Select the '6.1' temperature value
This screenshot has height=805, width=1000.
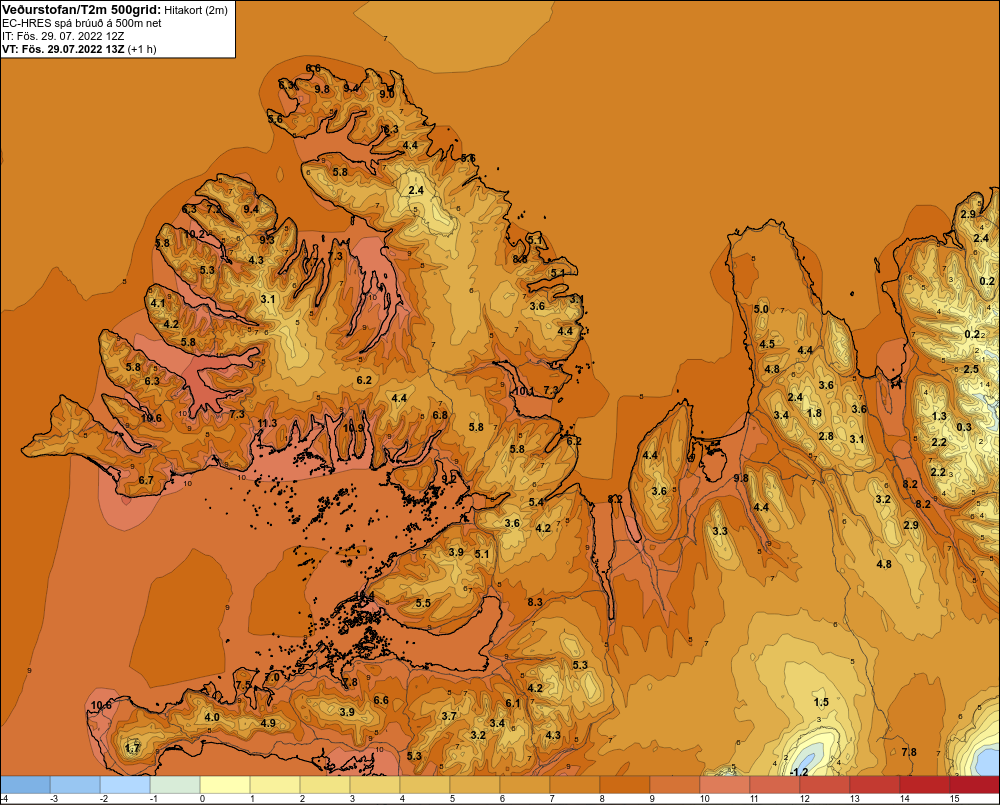pyautogui.click(x=513, y=703)
